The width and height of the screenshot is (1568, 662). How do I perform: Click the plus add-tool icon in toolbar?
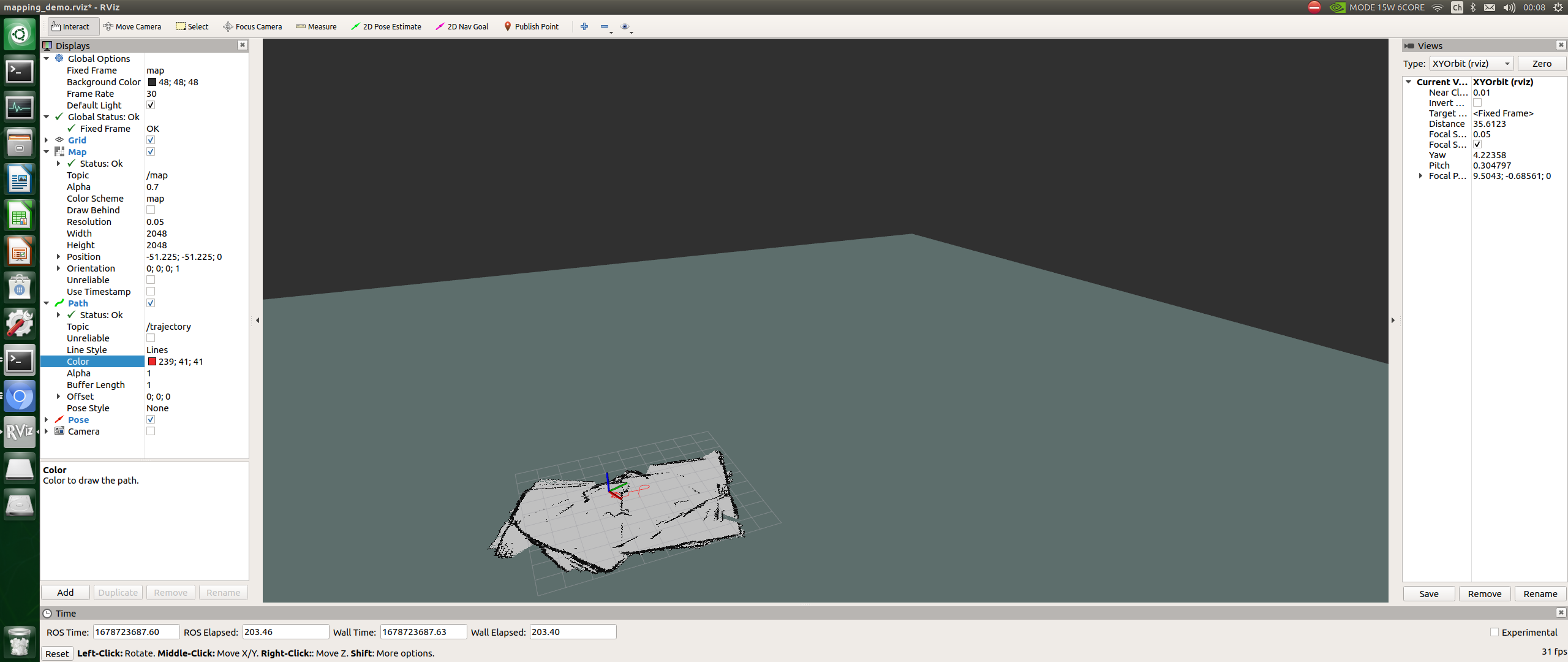click(584, 26)
